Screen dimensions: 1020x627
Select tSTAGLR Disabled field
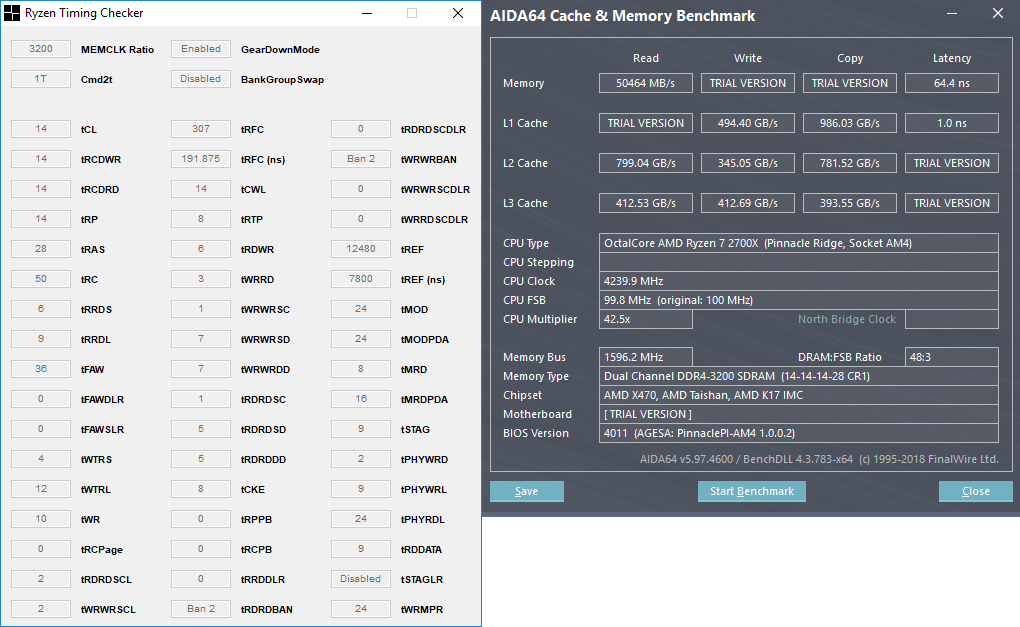click(x=361, y=579)
